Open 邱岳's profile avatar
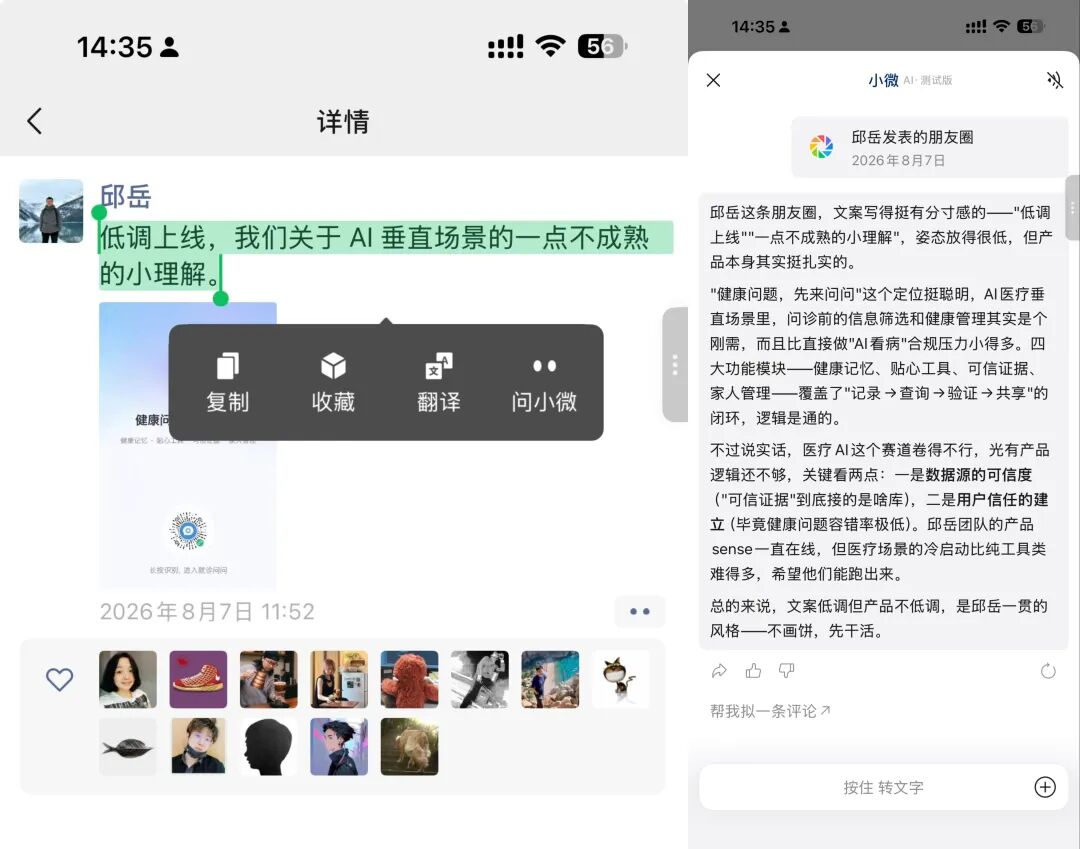The image size is (1080, 849). [x=51, y=211]
